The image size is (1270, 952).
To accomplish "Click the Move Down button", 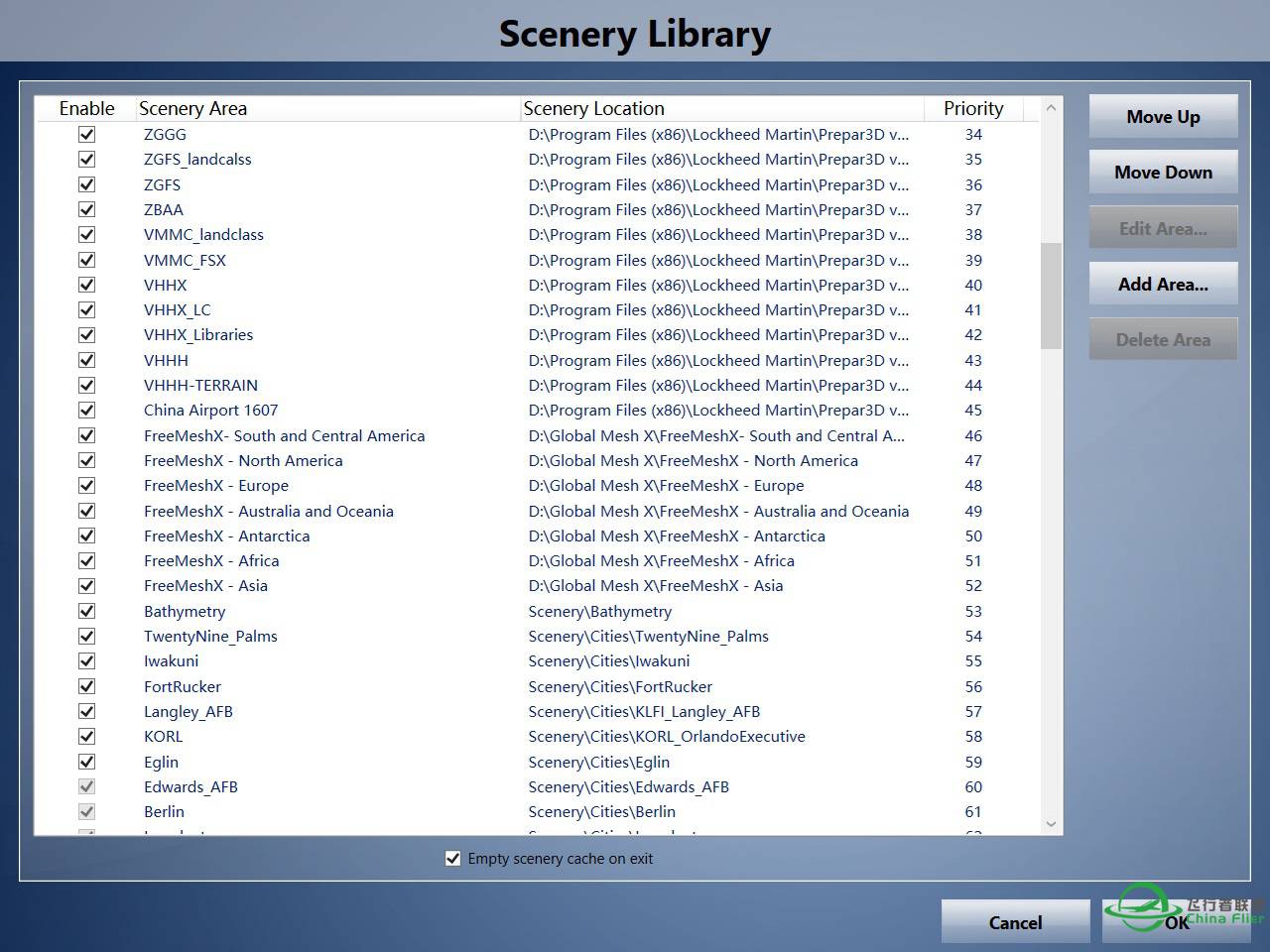I will click(x=1163, y=173).
